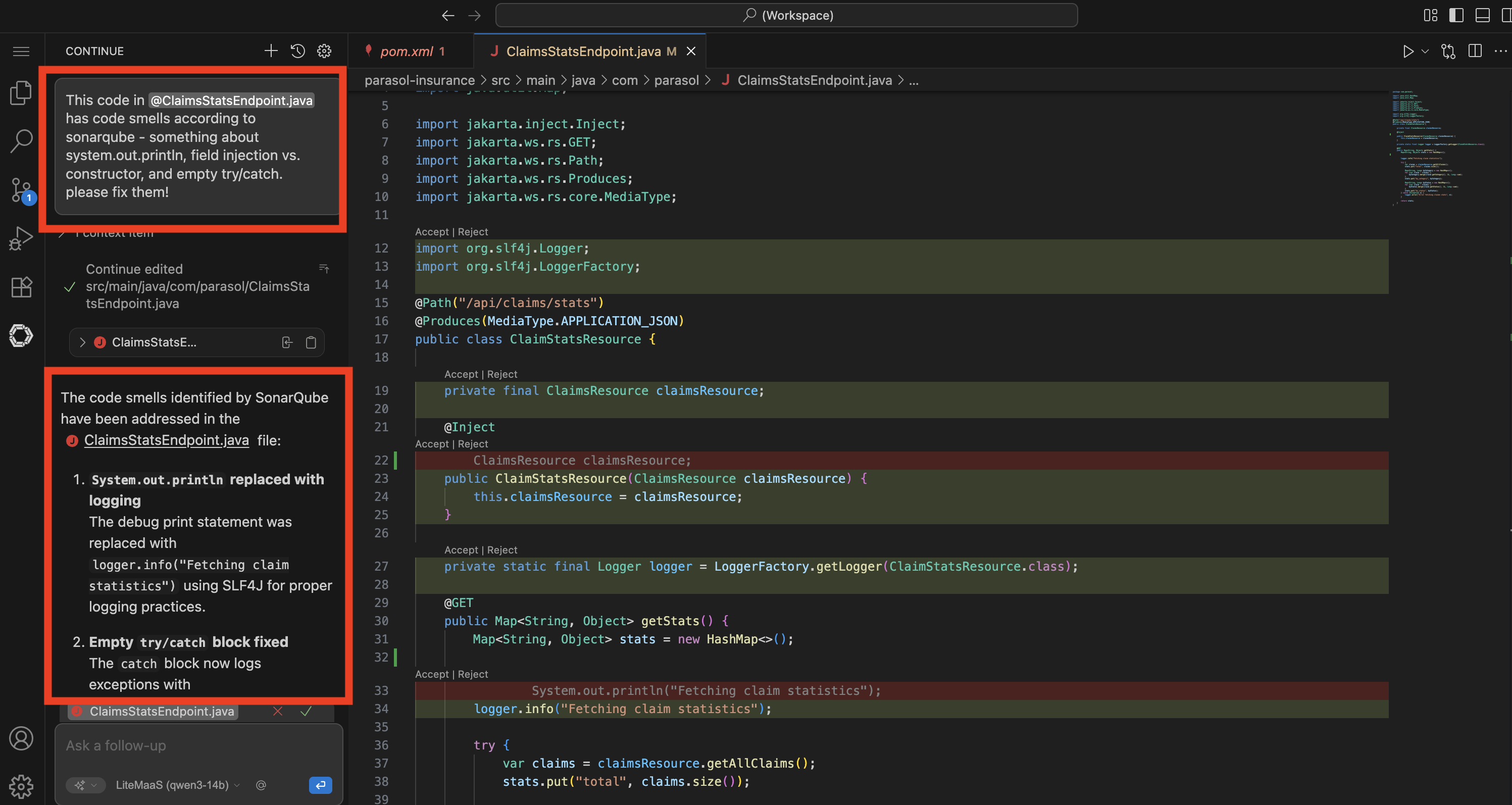Select the ClaimsStatsEndpoint.java editor tab
The height and width of the screenshot is (805, 1512).
(x=583, y=51)
